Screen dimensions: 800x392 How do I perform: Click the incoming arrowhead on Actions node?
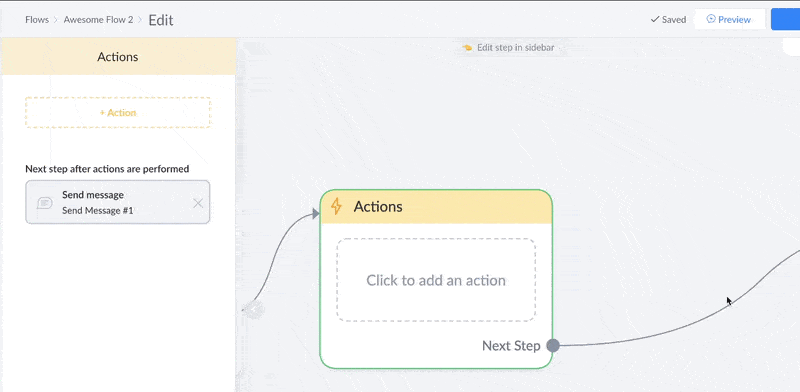pyautogui.click(x=316, y=214)
